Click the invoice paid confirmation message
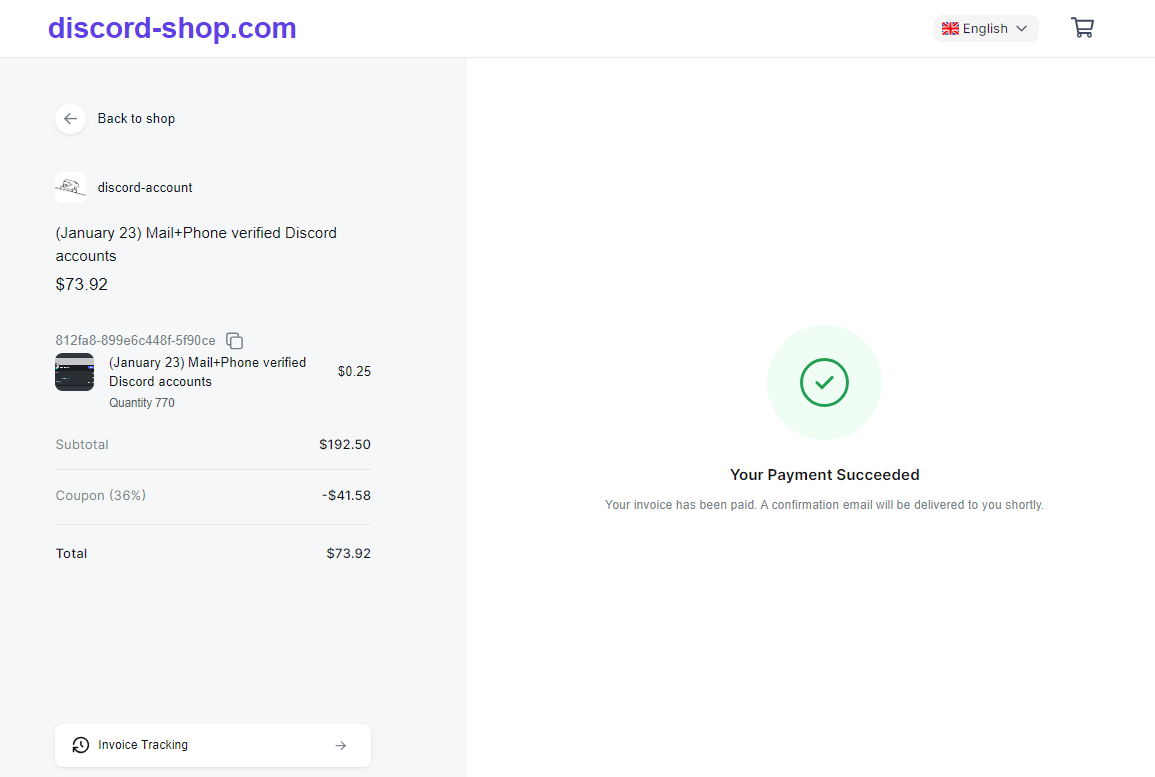The width and height of the screenshot is (1155, 777). 824,505
